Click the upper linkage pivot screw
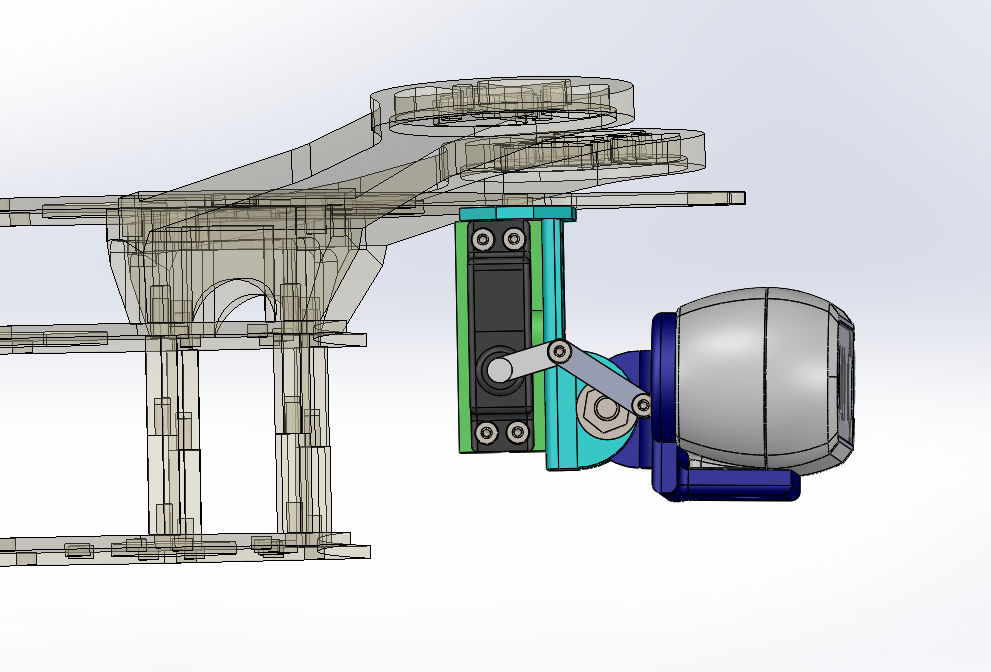991x672 pixels. [560, 351]
